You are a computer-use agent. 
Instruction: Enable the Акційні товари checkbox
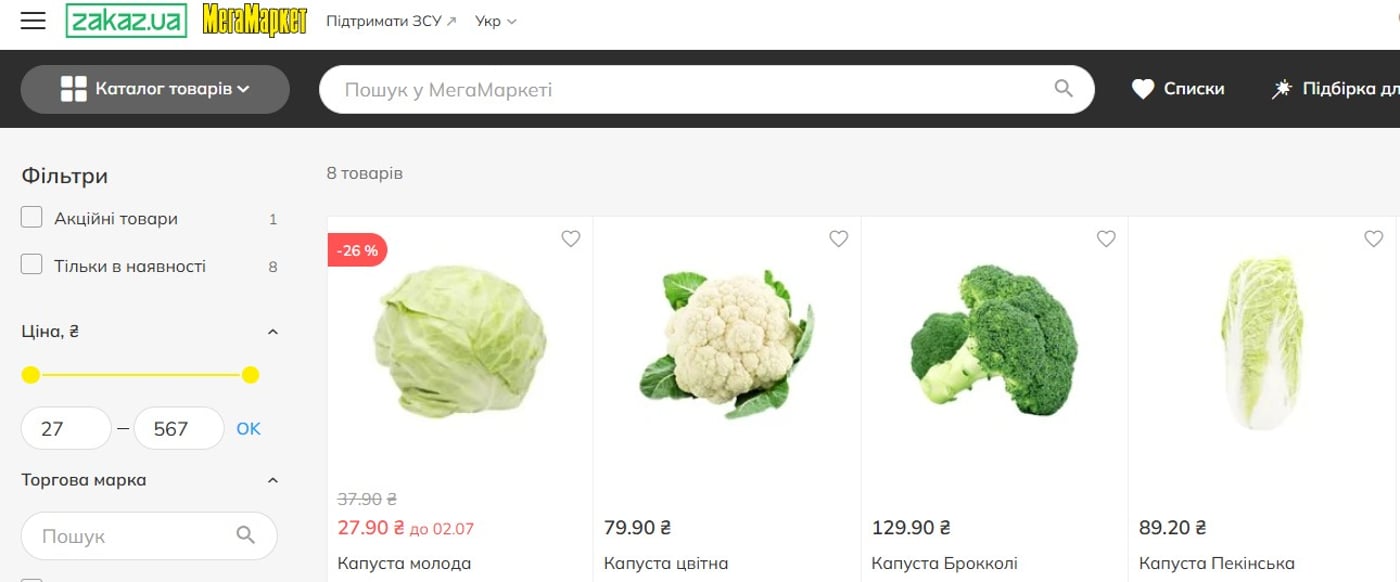(x=32, y=217)
